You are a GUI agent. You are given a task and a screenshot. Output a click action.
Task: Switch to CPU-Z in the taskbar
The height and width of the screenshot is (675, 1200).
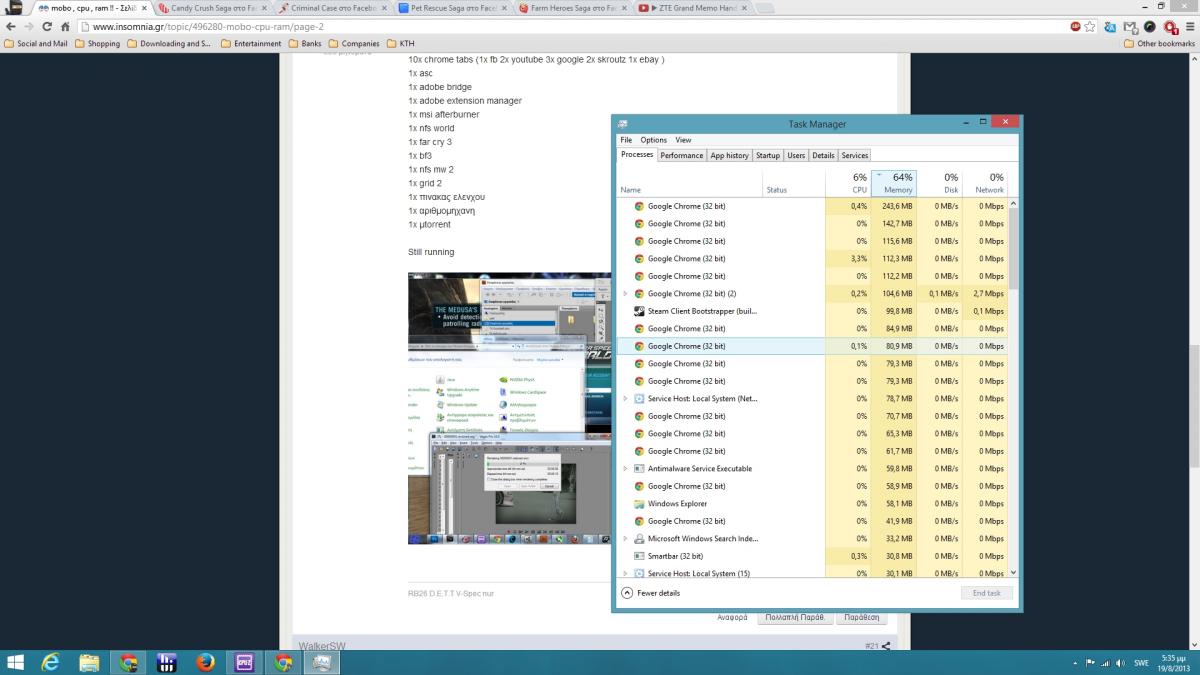tap(245, 662)
